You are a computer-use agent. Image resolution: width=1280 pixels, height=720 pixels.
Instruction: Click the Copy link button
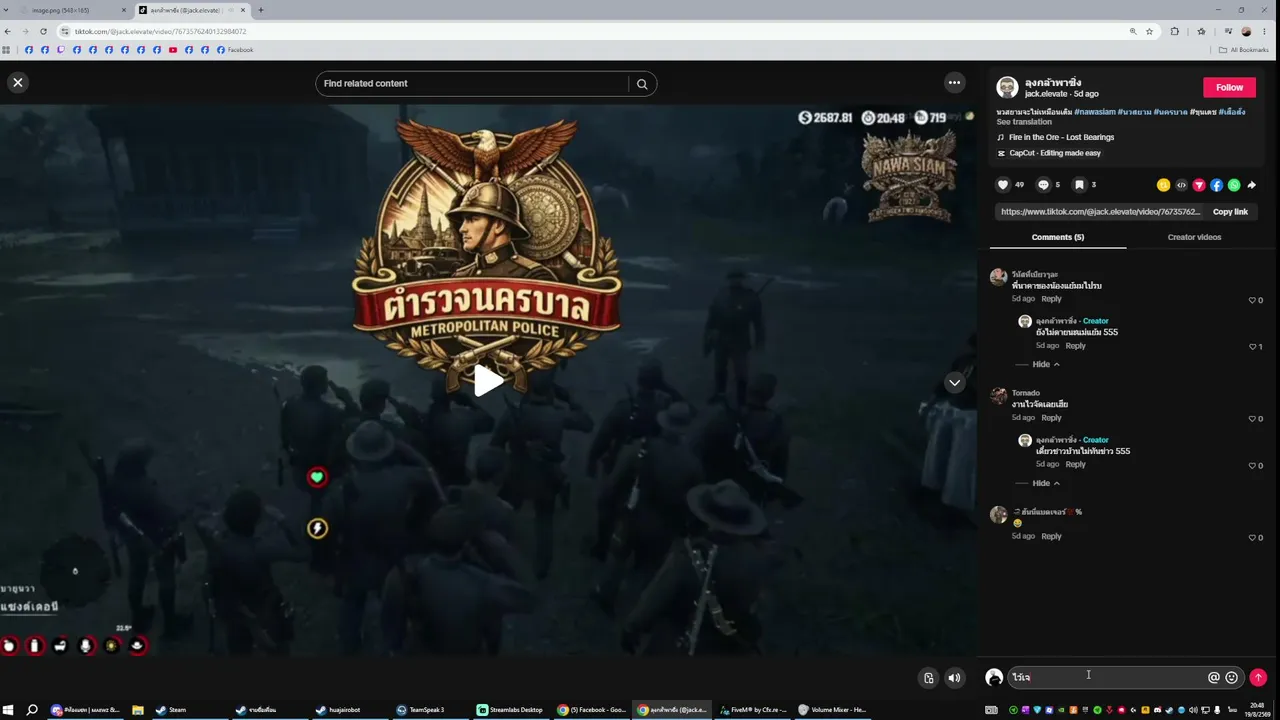point(1230,212)
